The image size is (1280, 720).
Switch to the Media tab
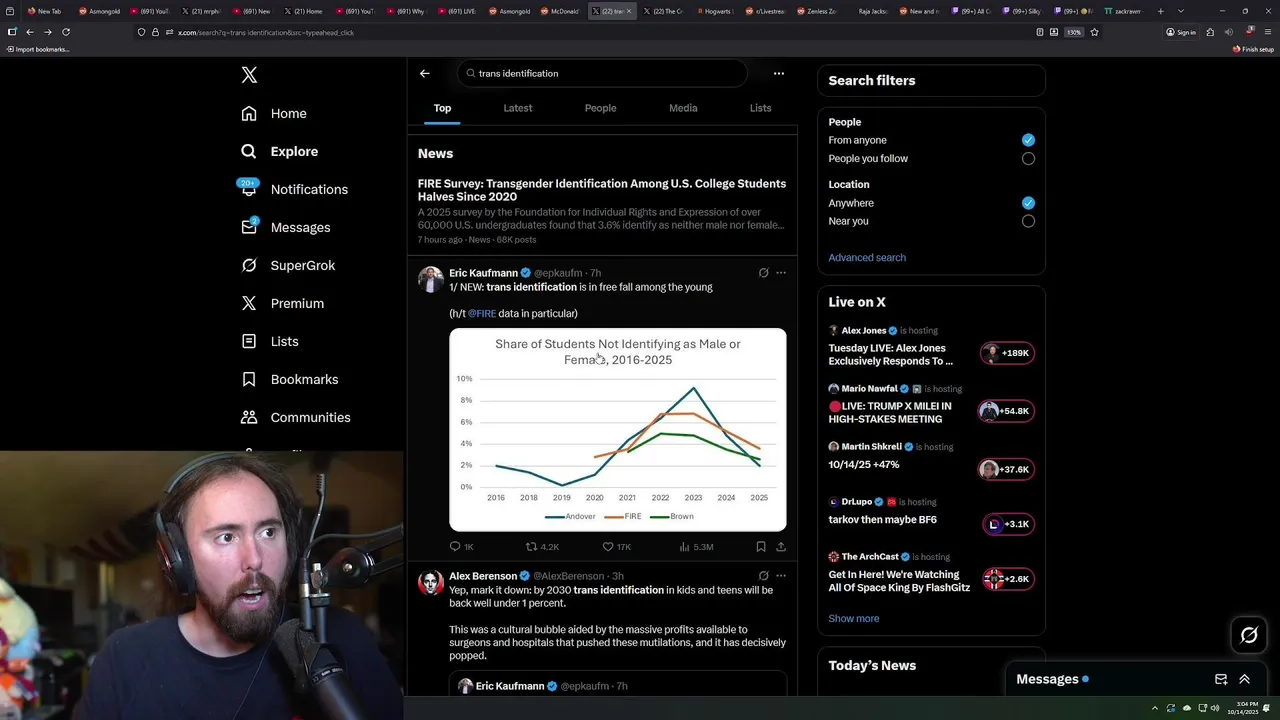[x=683, y=108]
